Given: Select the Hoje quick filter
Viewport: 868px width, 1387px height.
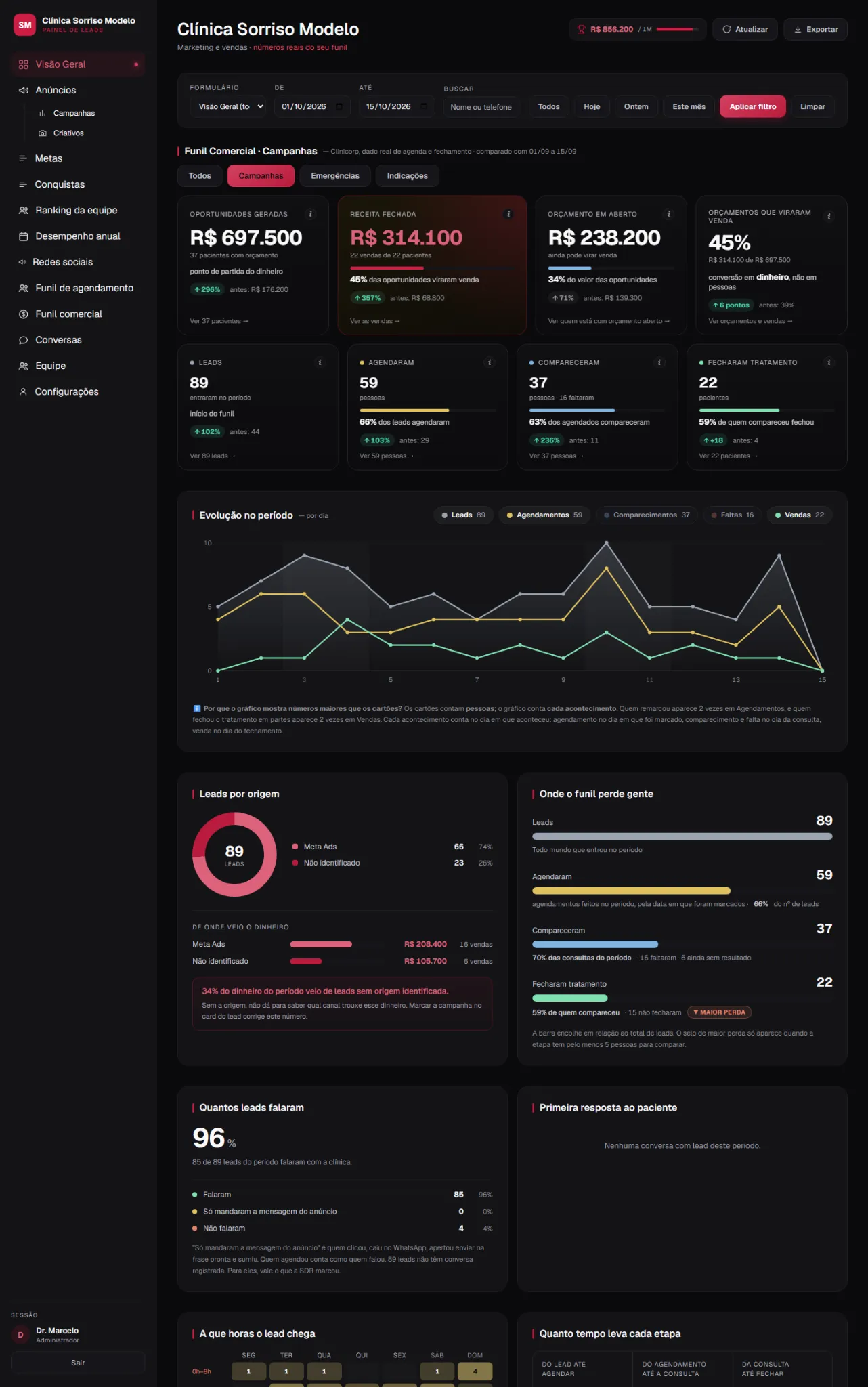Looking at the screenshot, I should point(592,107).
